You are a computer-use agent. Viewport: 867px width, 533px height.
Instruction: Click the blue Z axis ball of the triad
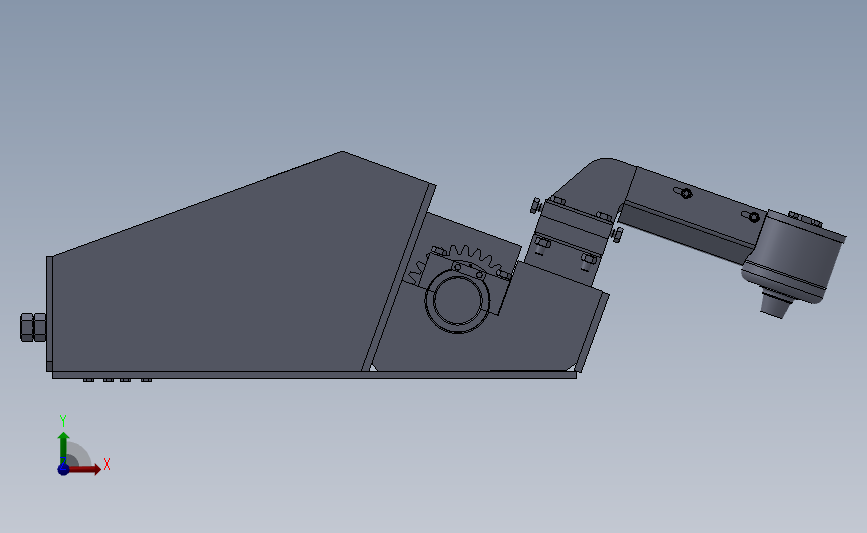pos(63,469)
